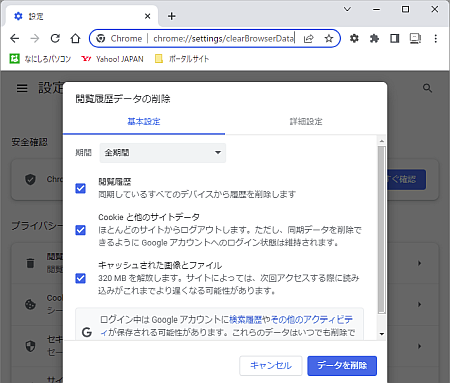Open the その他のアクティビティ link

tap(312, 320)
